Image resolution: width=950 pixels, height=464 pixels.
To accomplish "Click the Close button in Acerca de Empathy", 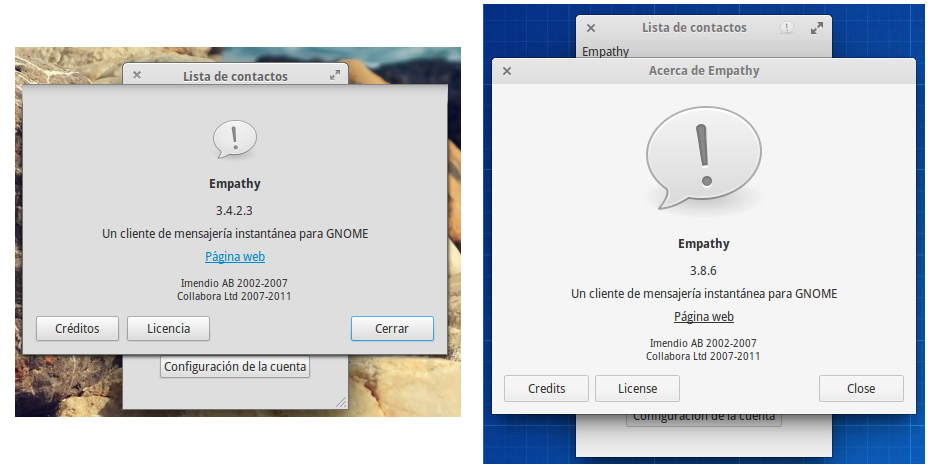I will tap(861, 388).
